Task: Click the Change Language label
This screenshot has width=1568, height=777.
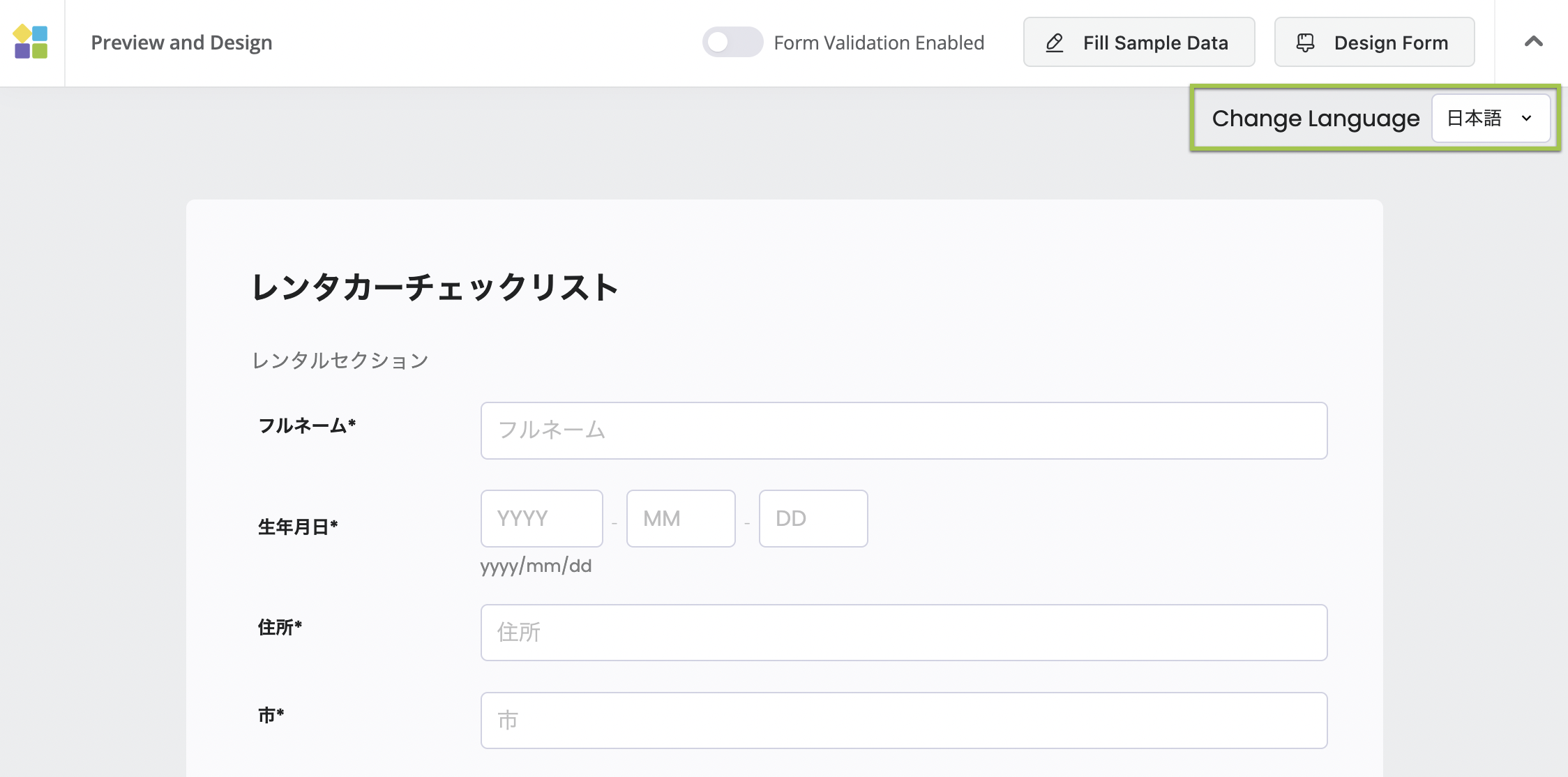Action: [x=1316, y=119]
